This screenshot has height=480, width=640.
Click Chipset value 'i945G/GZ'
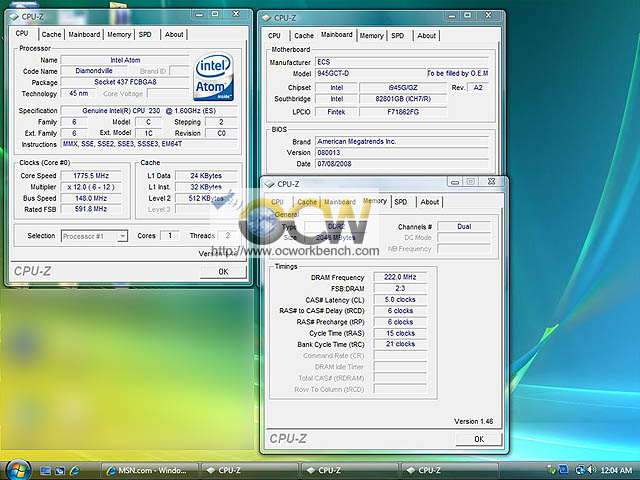[x=403, y=87]
